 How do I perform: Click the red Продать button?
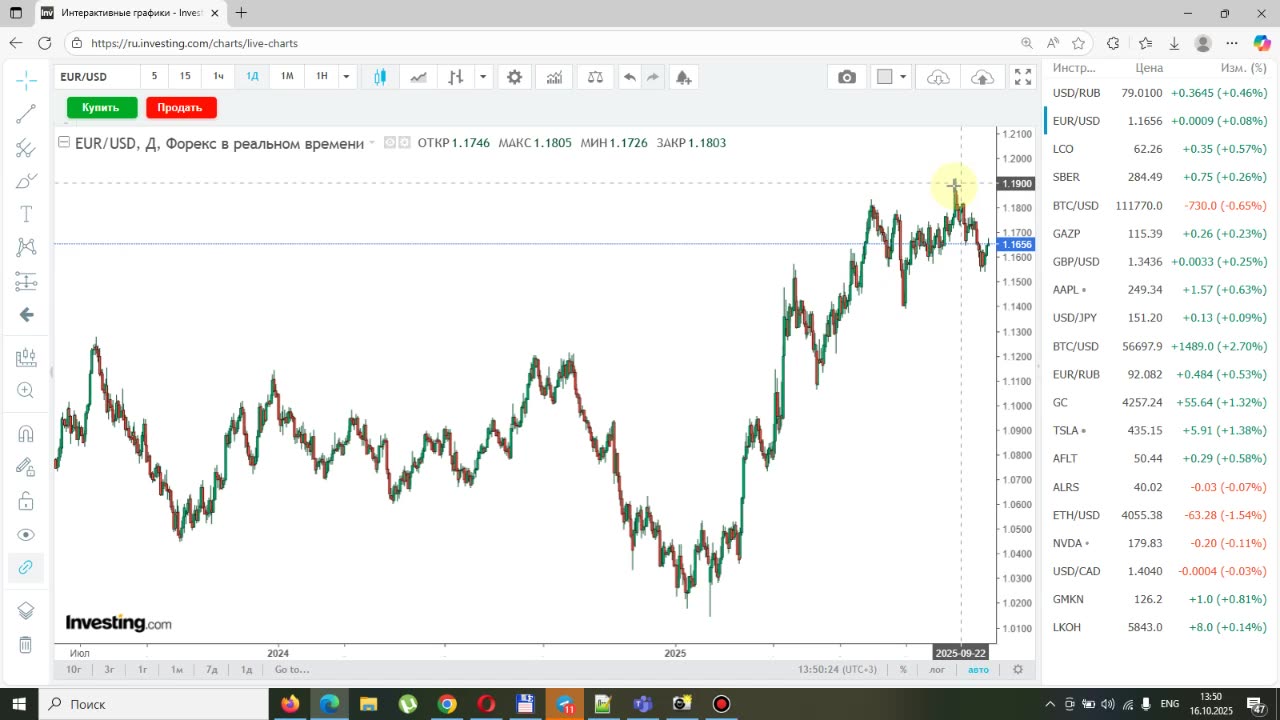click(180, 107)
